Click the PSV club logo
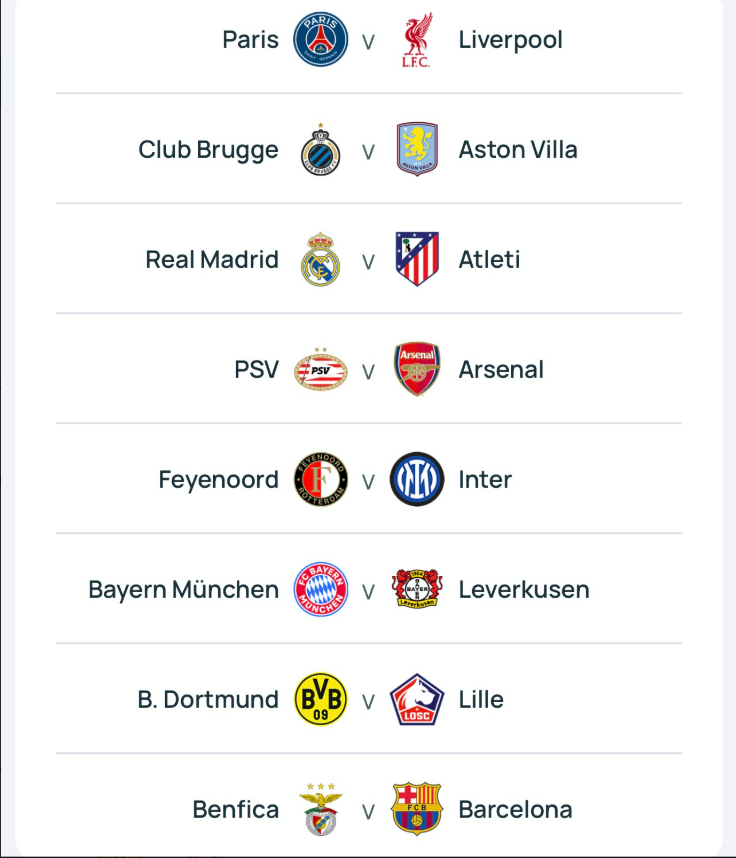736x858 pixels. point(320,370)
